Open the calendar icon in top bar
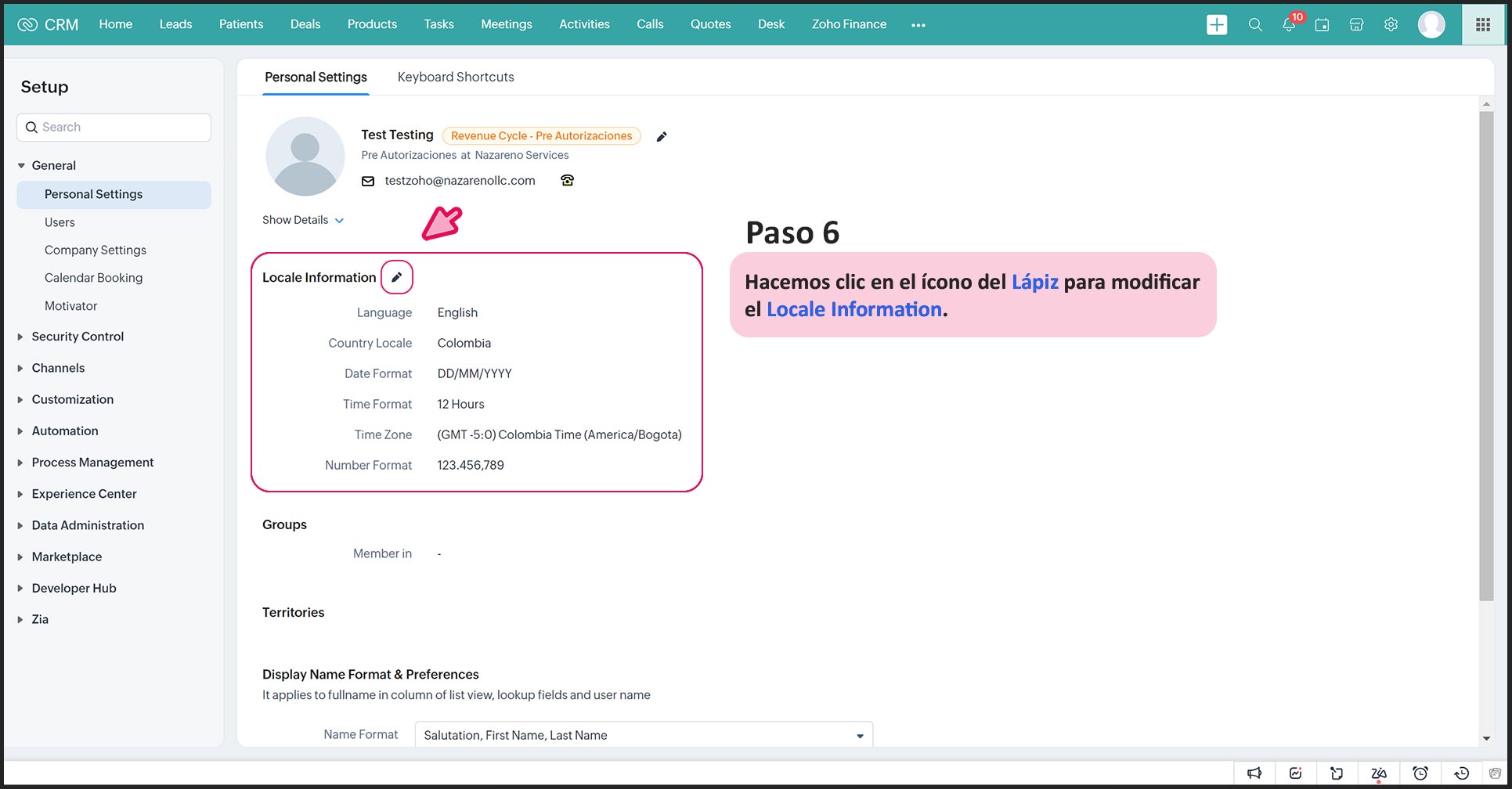The width and height of the screenshot is (1512, 789). pos(1322,25)
